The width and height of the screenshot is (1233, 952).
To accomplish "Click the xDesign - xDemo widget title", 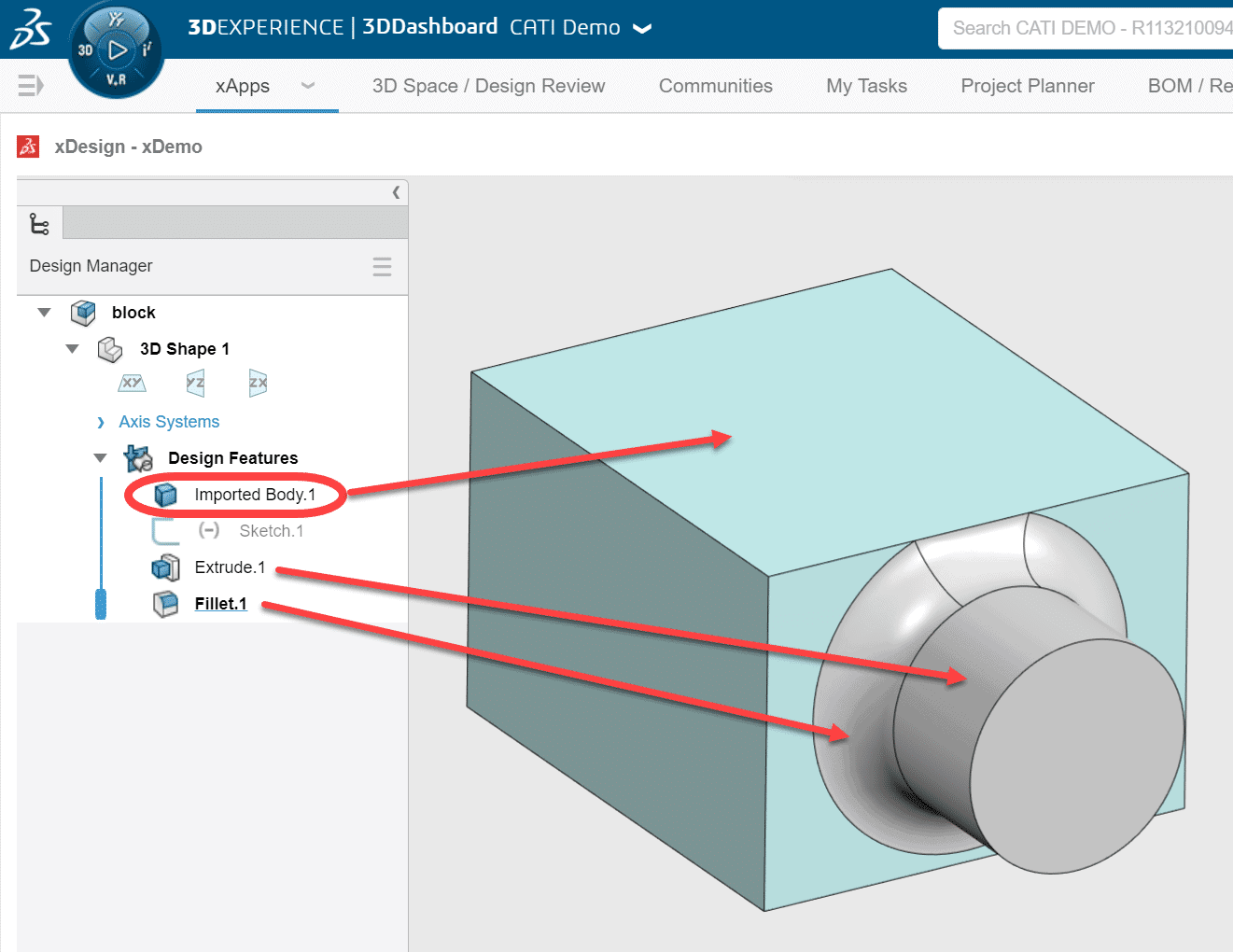I will [129, 147].
